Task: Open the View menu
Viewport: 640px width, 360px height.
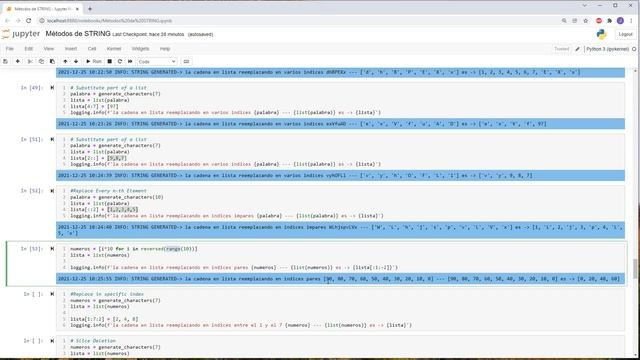Action: 49,49
